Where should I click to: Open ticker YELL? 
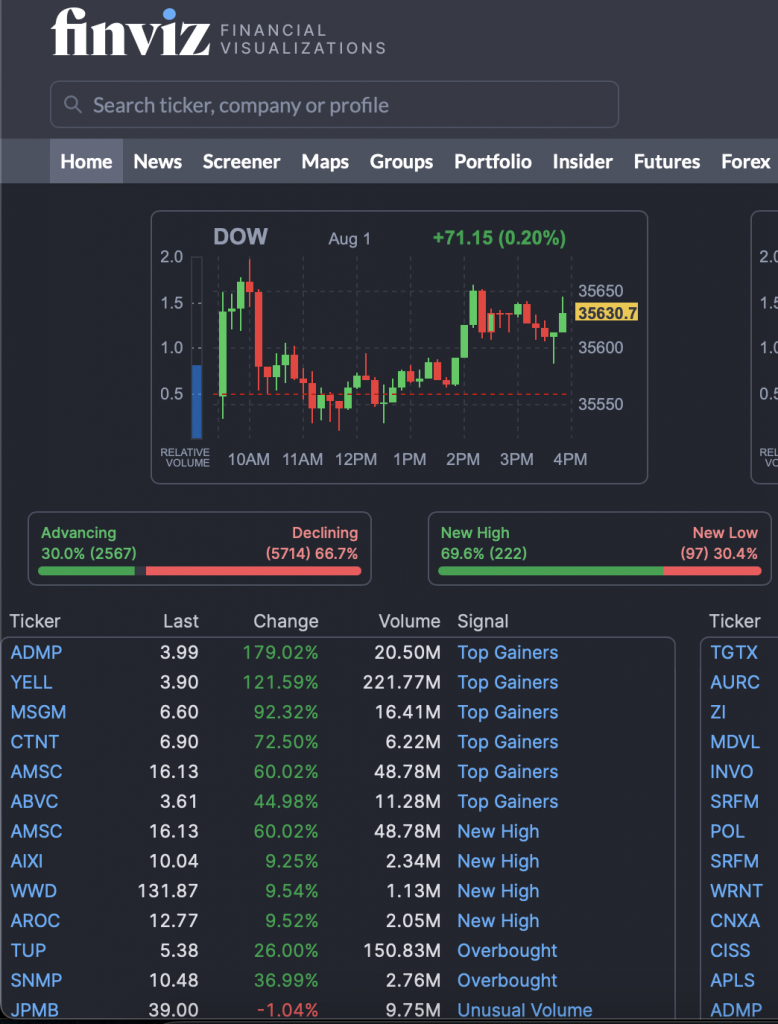(31, 682)
